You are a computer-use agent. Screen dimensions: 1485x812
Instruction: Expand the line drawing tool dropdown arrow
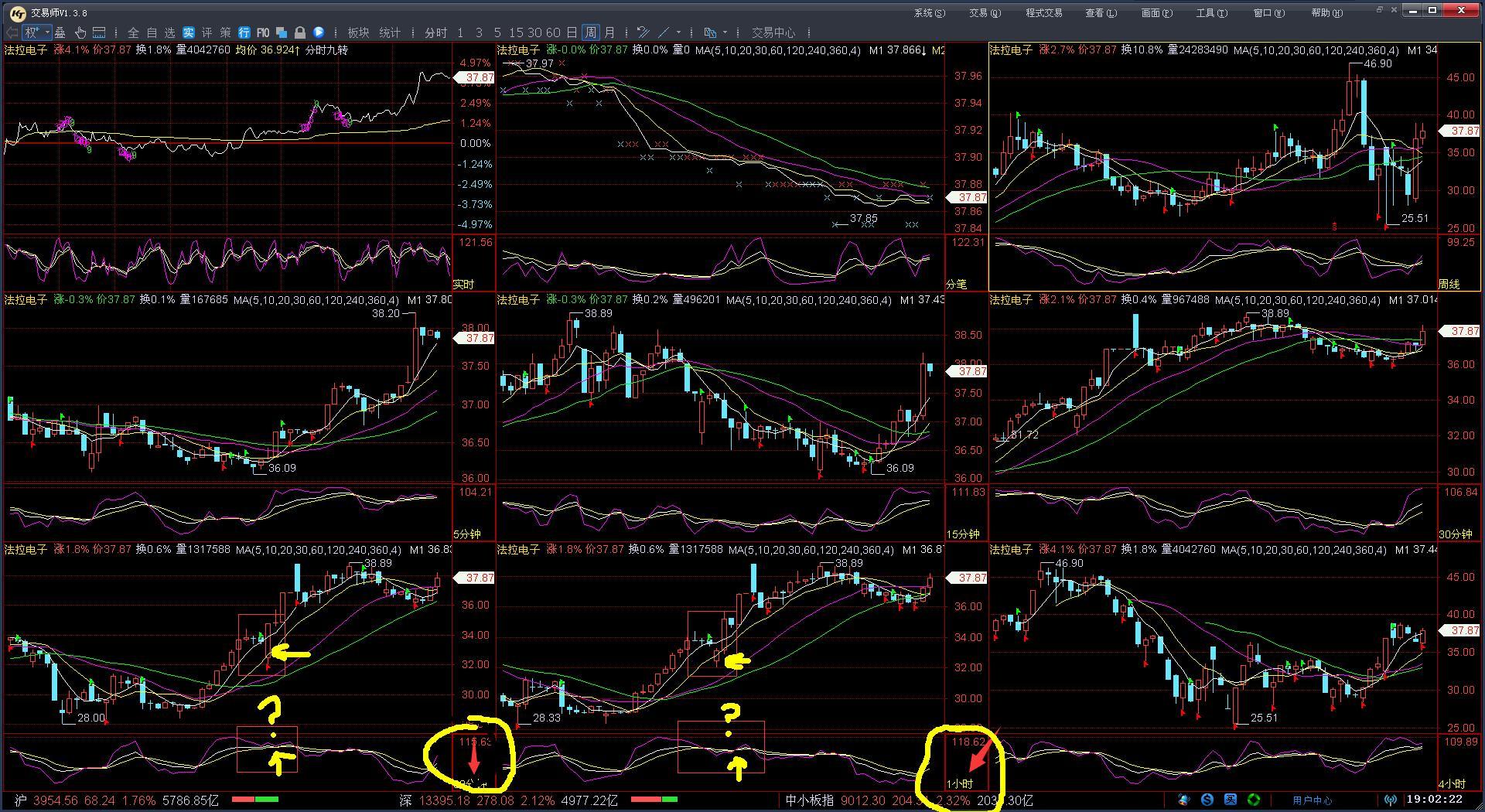(x=678, y=32)
